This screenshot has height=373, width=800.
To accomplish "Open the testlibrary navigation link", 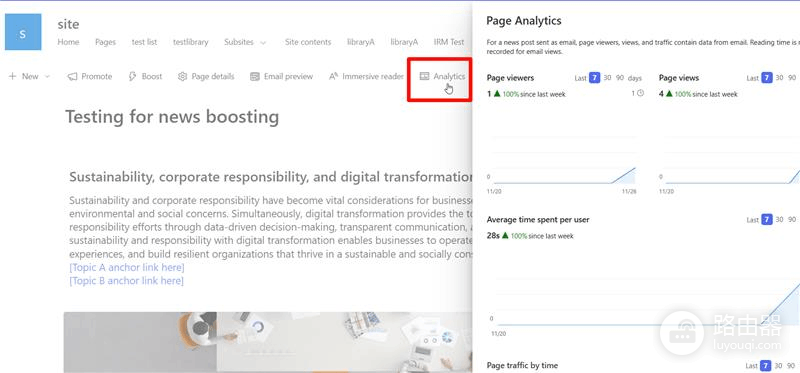I will tap(191, 42).
